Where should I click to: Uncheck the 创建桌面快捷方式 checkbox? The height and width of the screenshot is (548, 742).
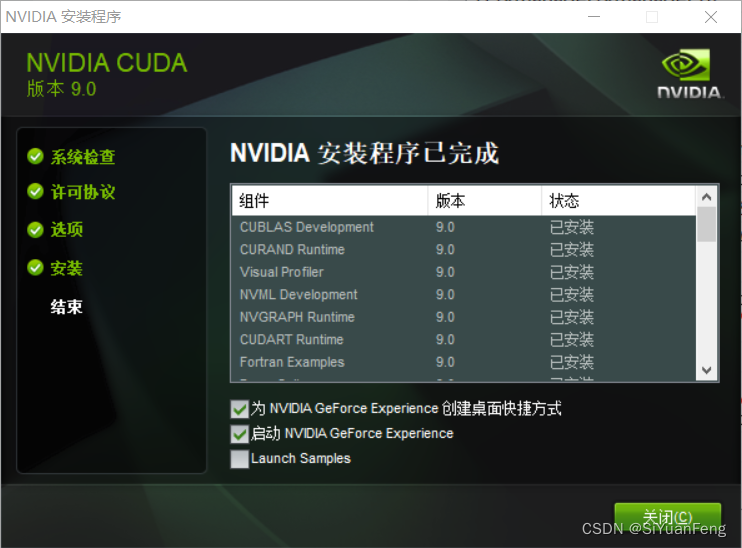pos(239,409)
